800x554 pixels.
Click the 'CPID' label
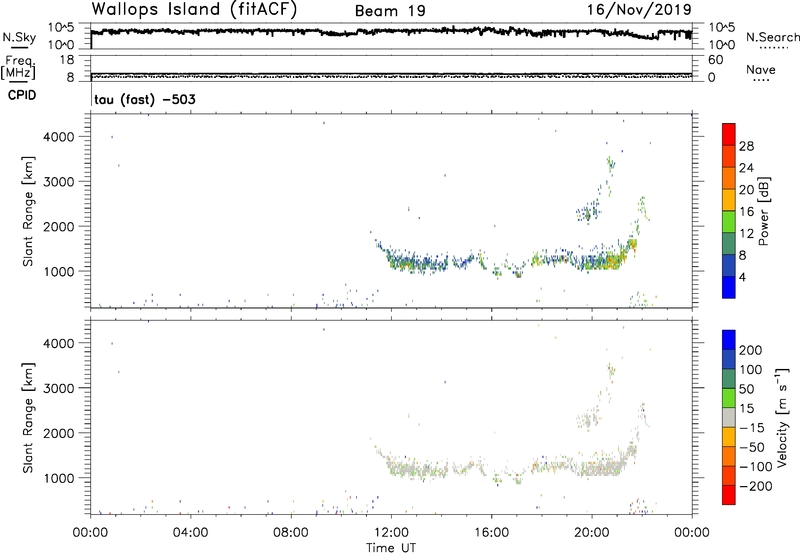(x=22, y=95)
